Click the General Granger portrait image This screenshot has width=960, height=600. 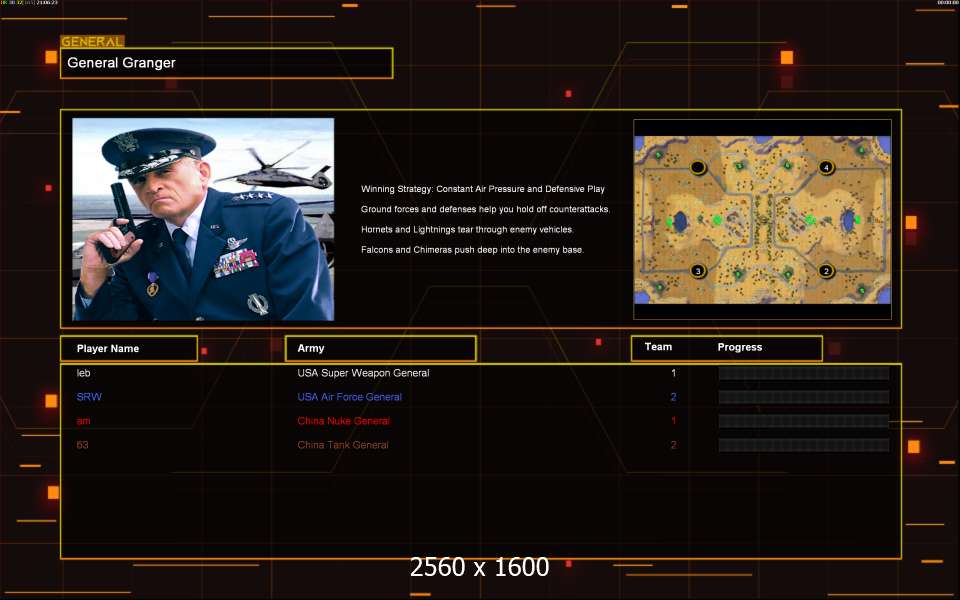point(203,219)
